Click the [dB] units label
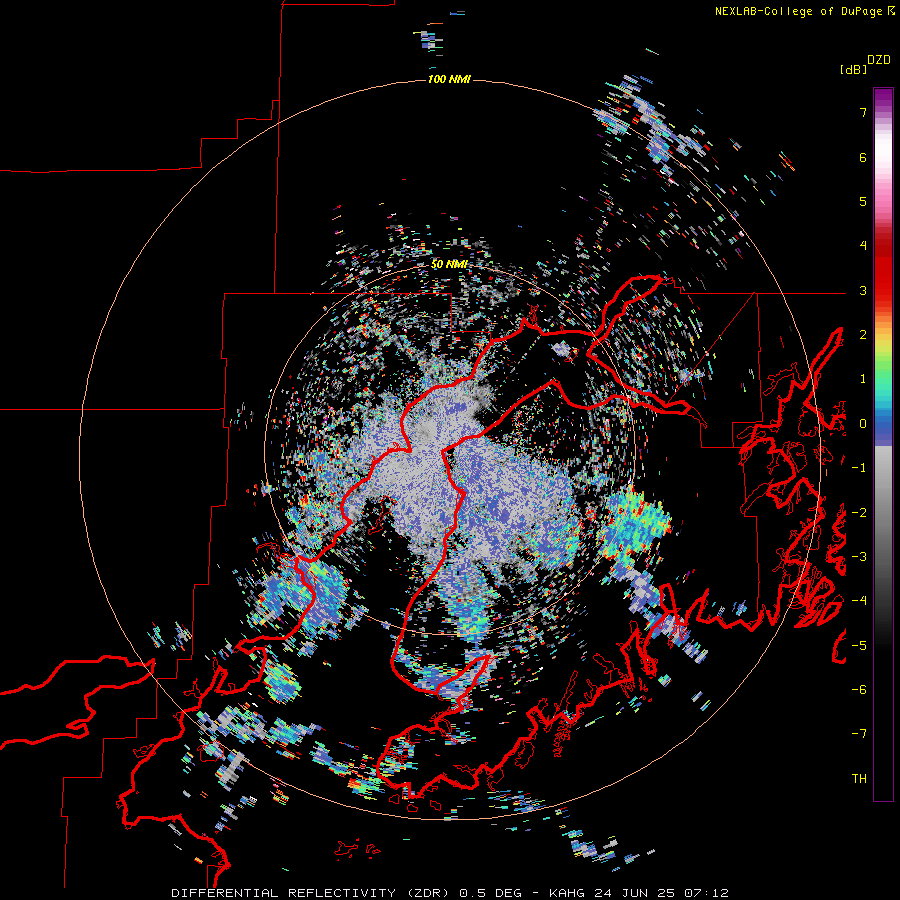The image size is (900, 900). [853, 69]
